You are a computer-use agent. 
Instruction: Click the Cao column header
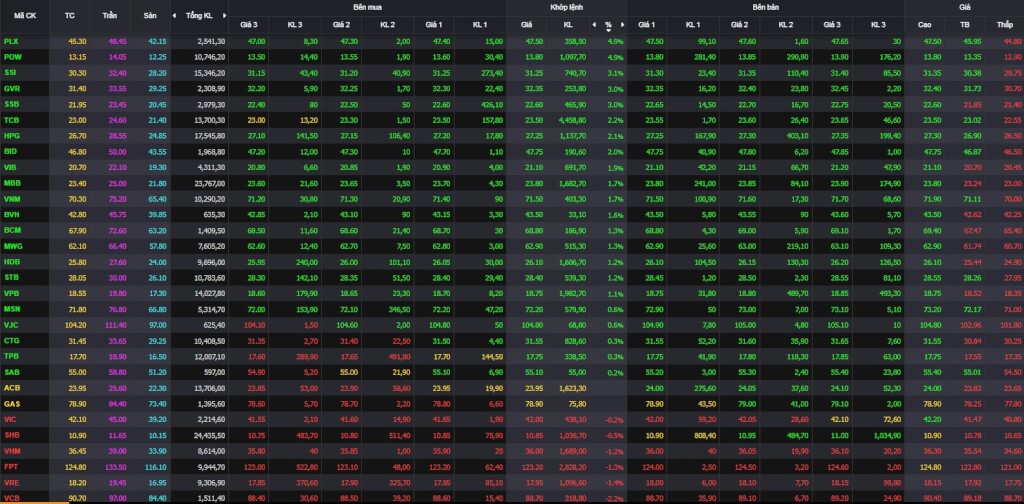pos(924,25)
